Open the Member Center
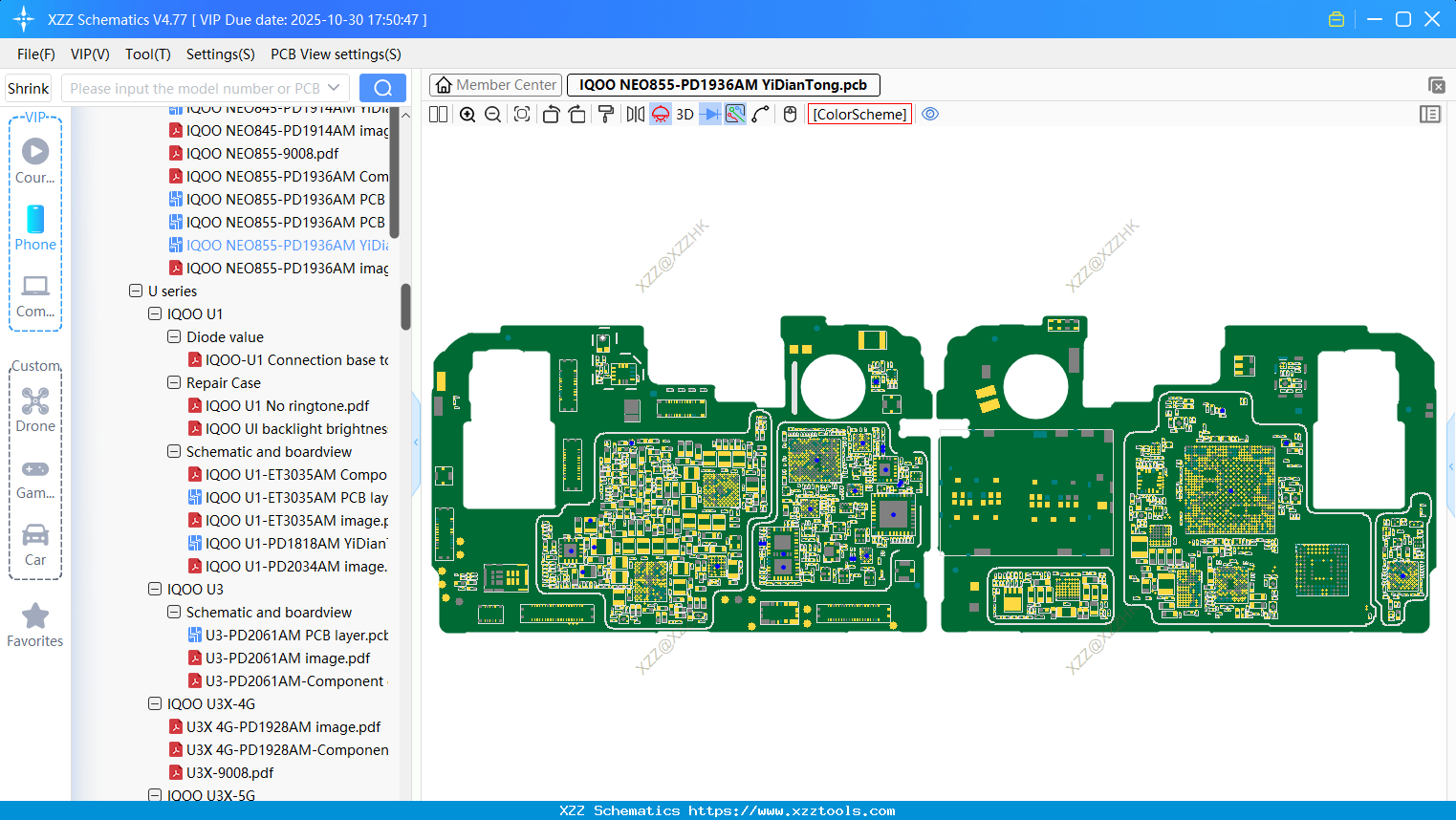1456x820 pixels. pos(495,84)
